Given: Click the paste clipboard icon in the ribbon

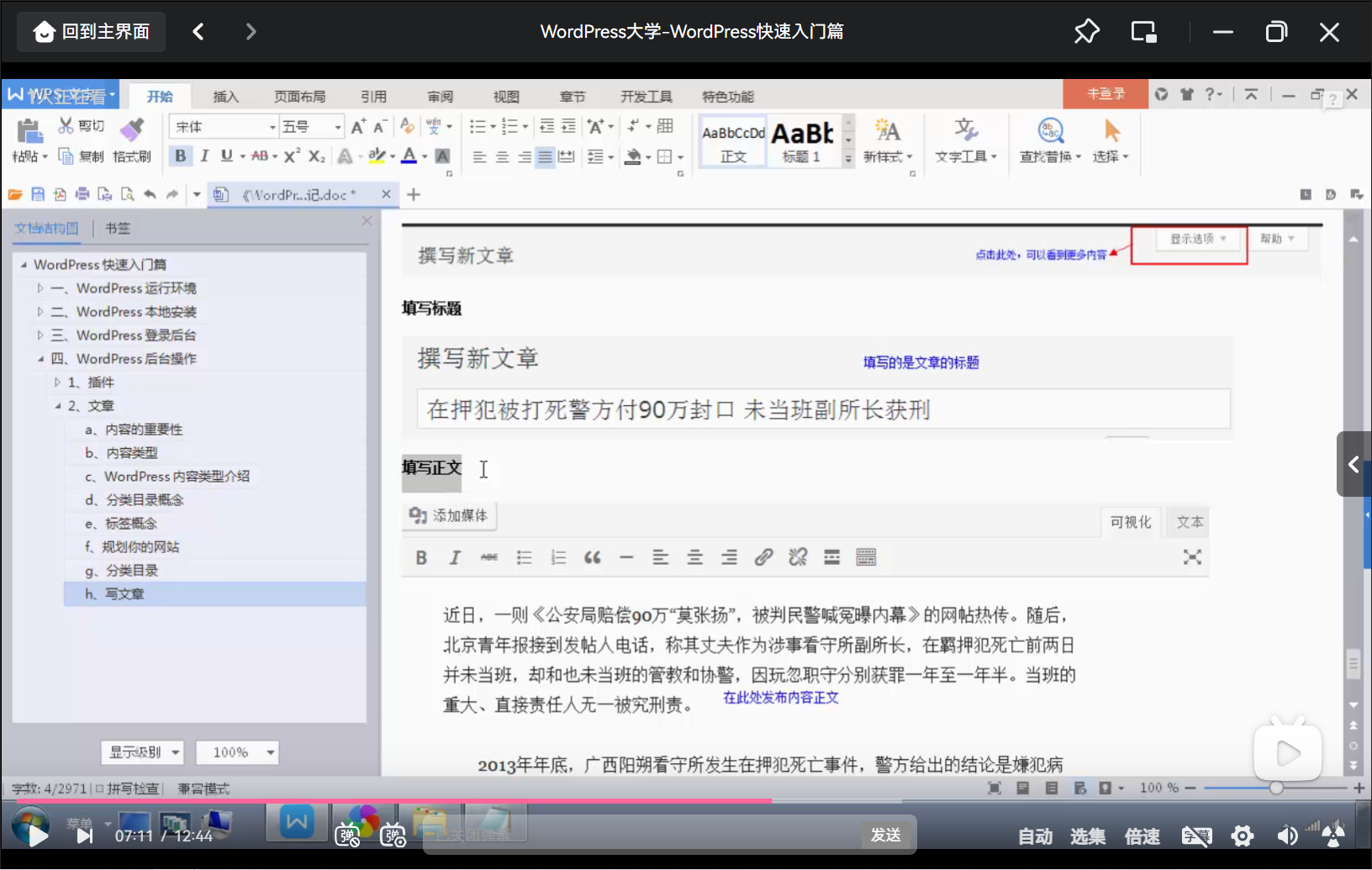Looking at the screenshot, I should [29, 131].
